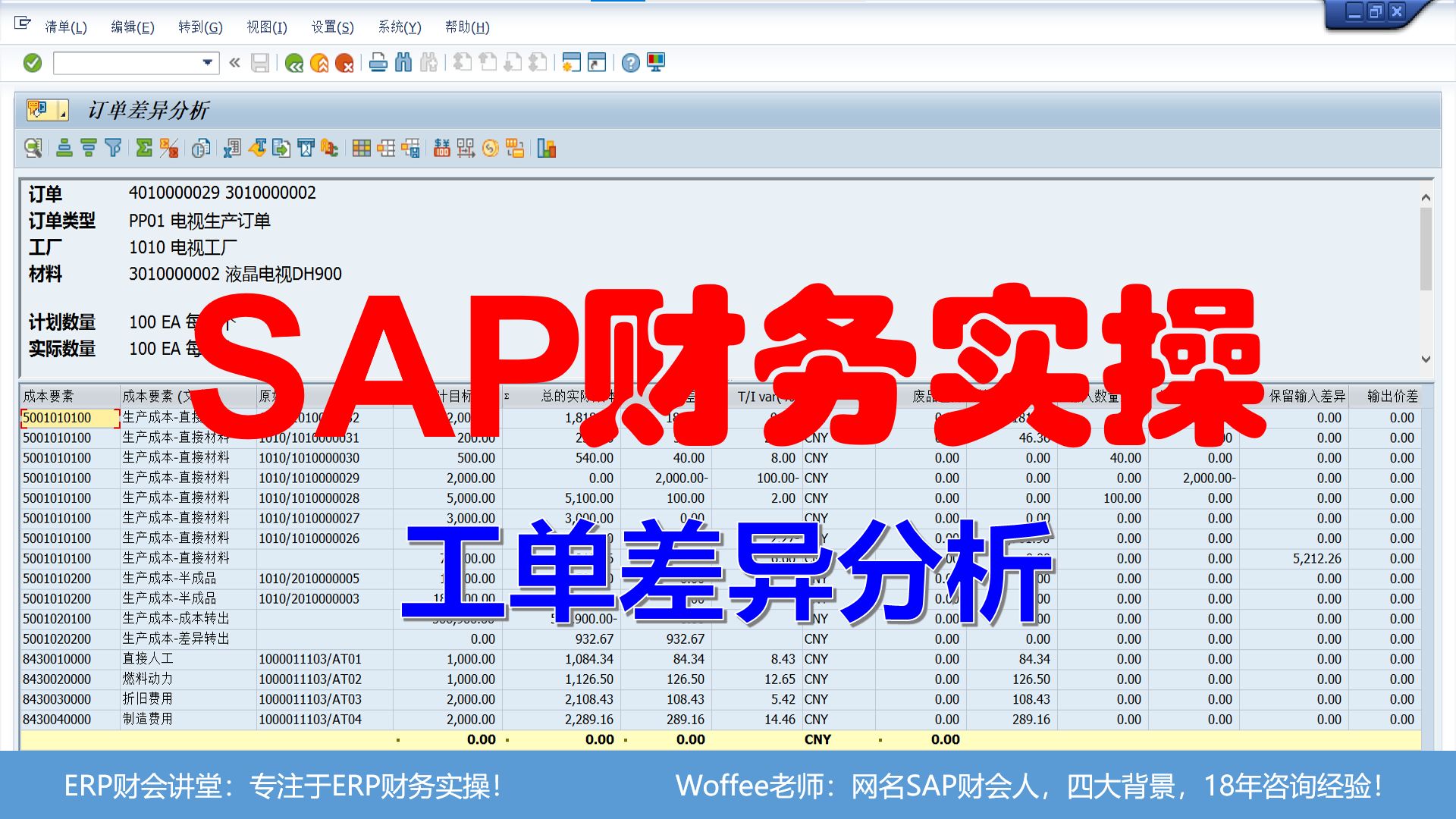Click the red Cancel icon
Screen dimensions: 1456x819
tap(344, 63)
